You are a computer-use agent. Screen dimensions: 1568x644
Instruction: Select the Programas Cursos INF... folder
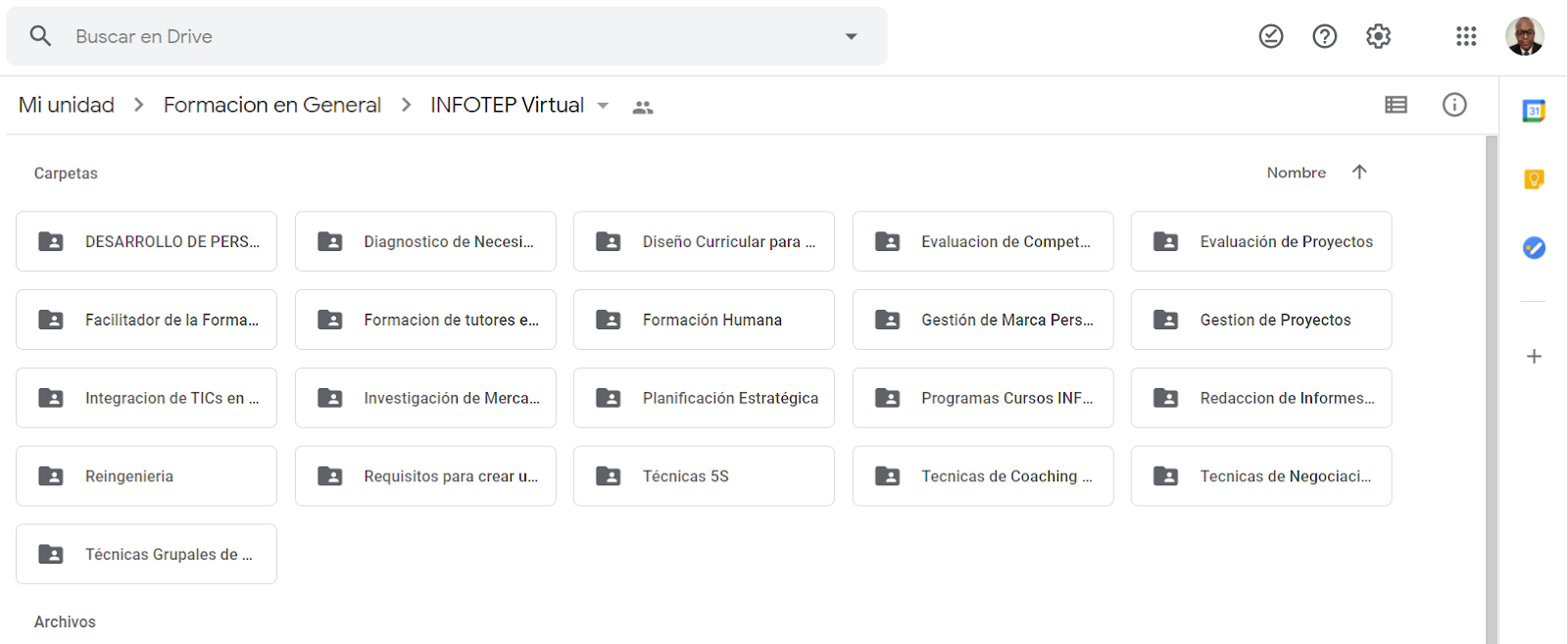coord(983,398)
